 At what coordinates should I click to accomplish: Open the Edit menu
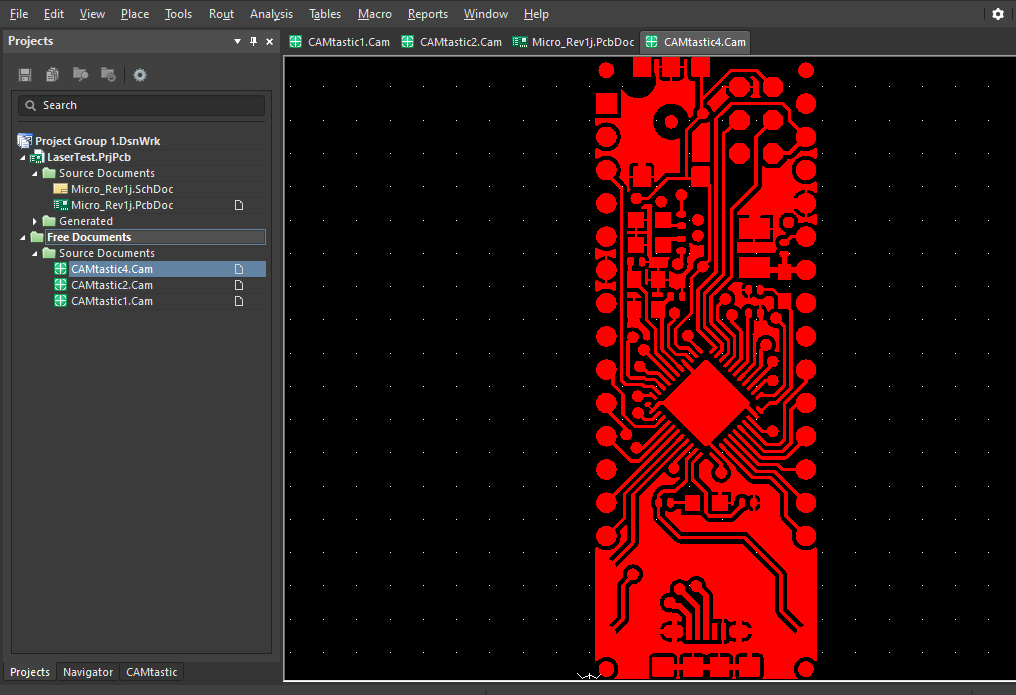tap(54, 14)
